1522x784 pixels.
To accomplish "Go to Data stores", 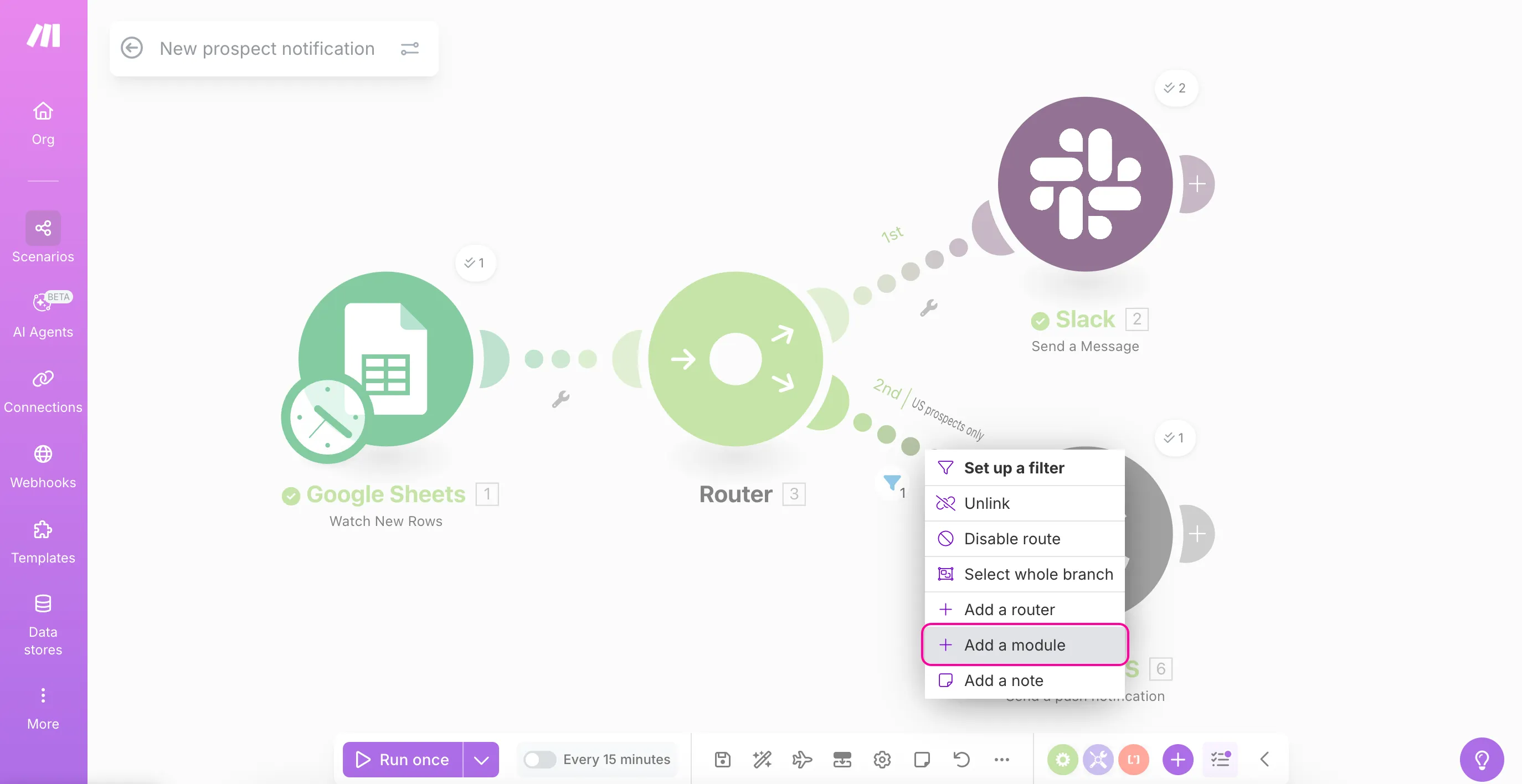I will tap(43, 625).
